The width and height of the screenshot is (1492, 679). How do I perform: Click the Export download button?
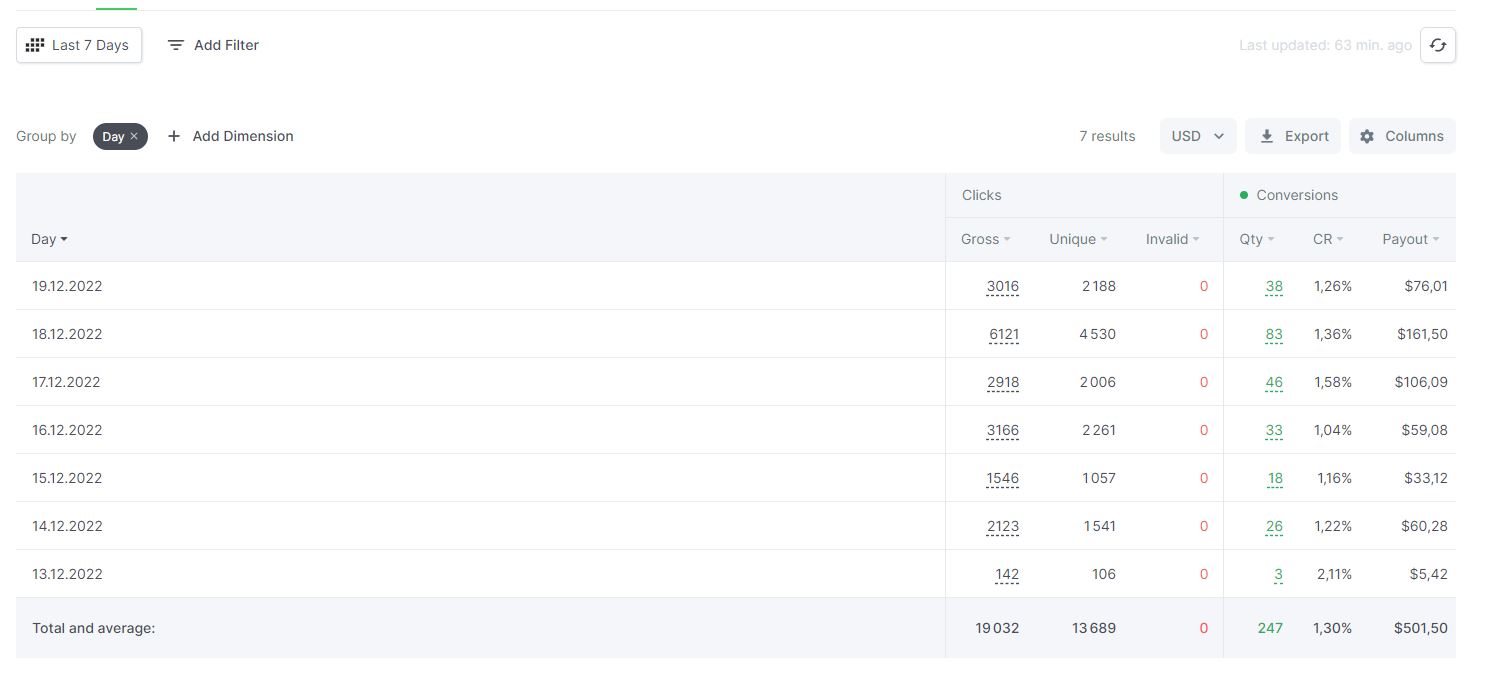(1293, 136)
